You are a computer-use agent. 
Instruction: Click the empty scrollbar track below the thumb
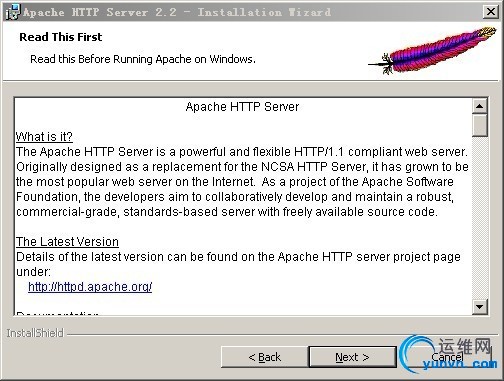point(480,217)
